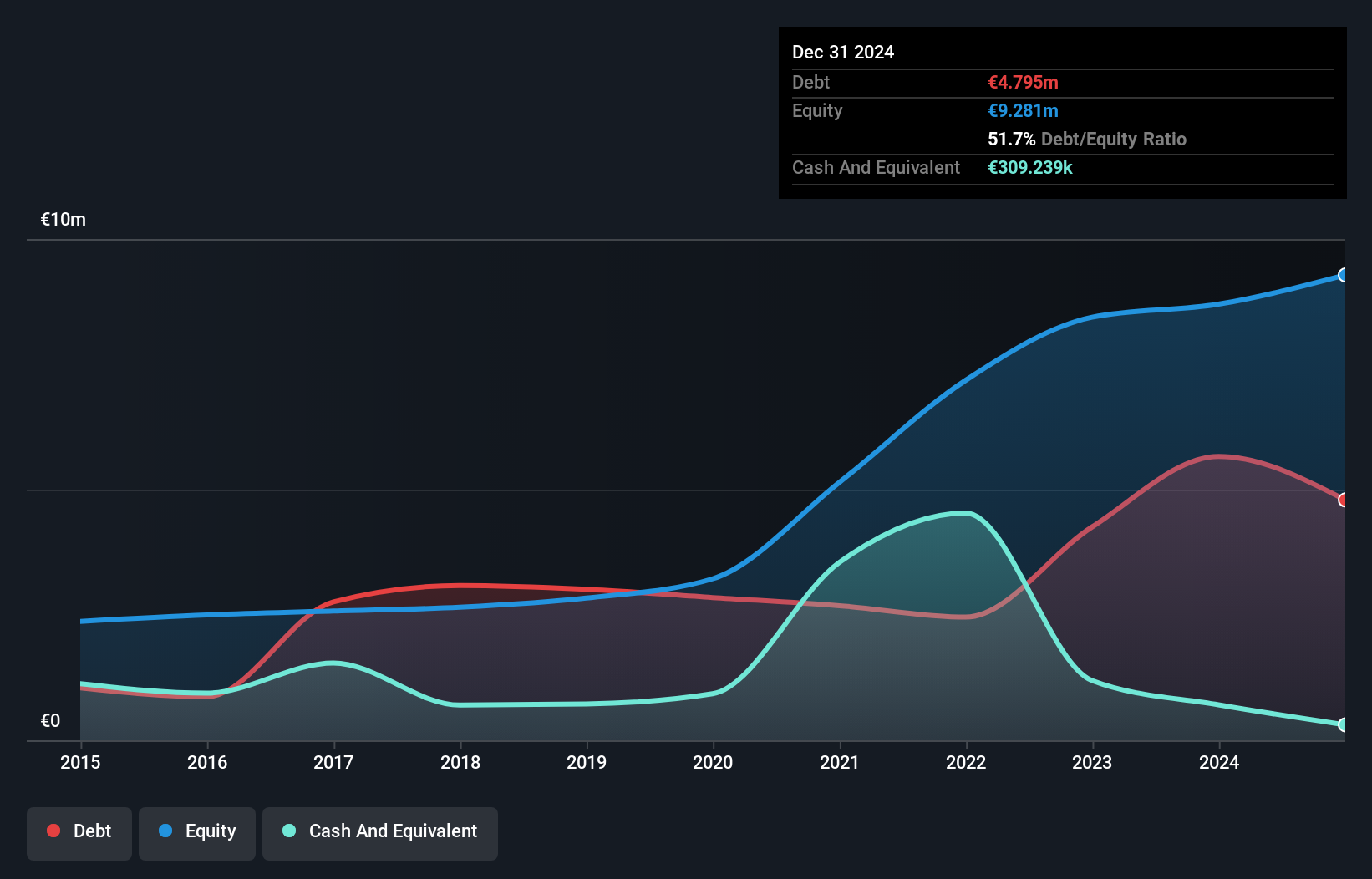Click the €309.239k Cash And Equivalent value
This screenshot has height=879, width=1372.
pyautogui.click(x=1030, y=167)
